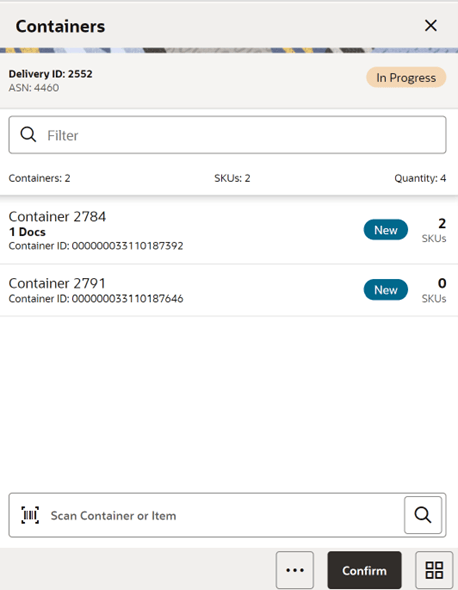Click the search button beside the scan field
Screen dimensions: 458x590
click(x=423, y=515)
